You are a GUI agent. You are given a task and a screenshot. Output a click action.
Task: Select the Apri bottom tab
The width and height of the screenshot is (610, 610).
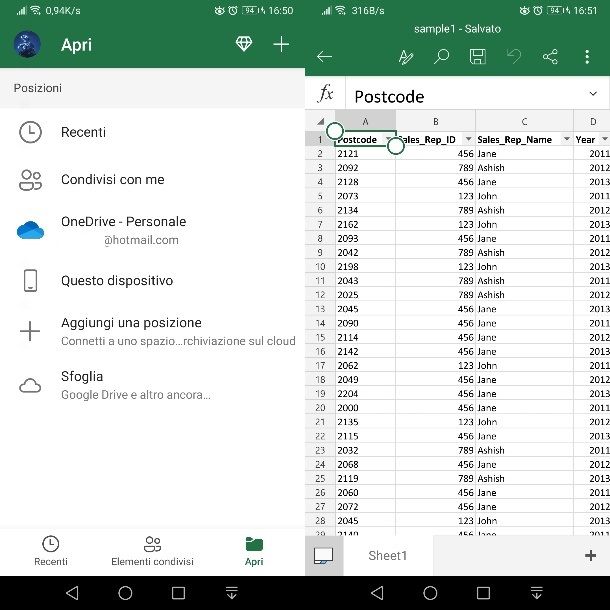click(x=254, y=550)
